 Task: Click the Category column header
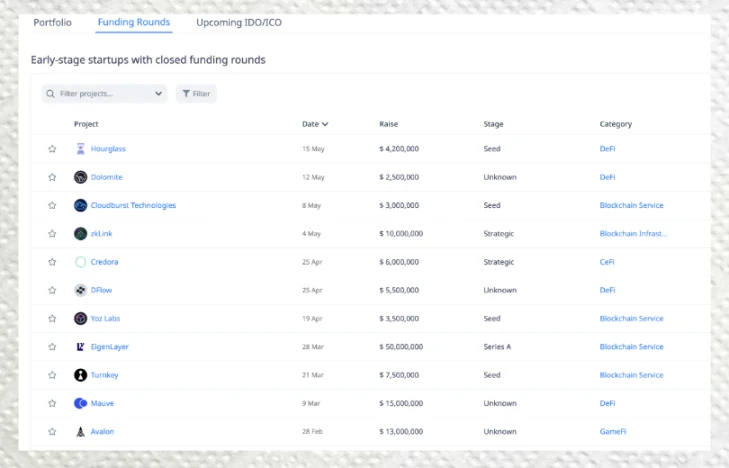click(x=616, y=124)
